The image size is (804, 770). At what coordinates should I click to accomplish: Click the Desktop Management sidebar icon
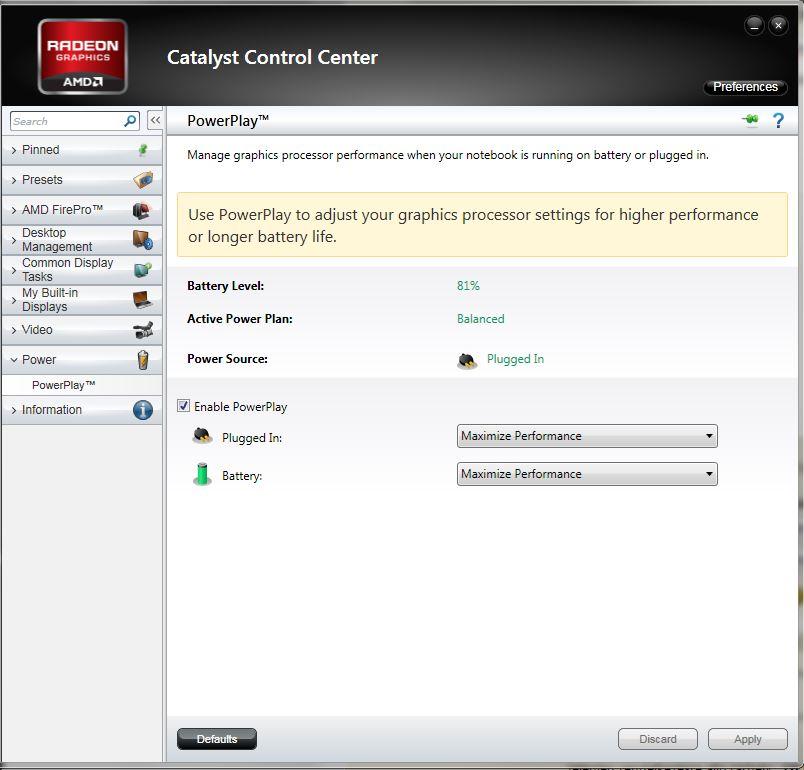143,240
